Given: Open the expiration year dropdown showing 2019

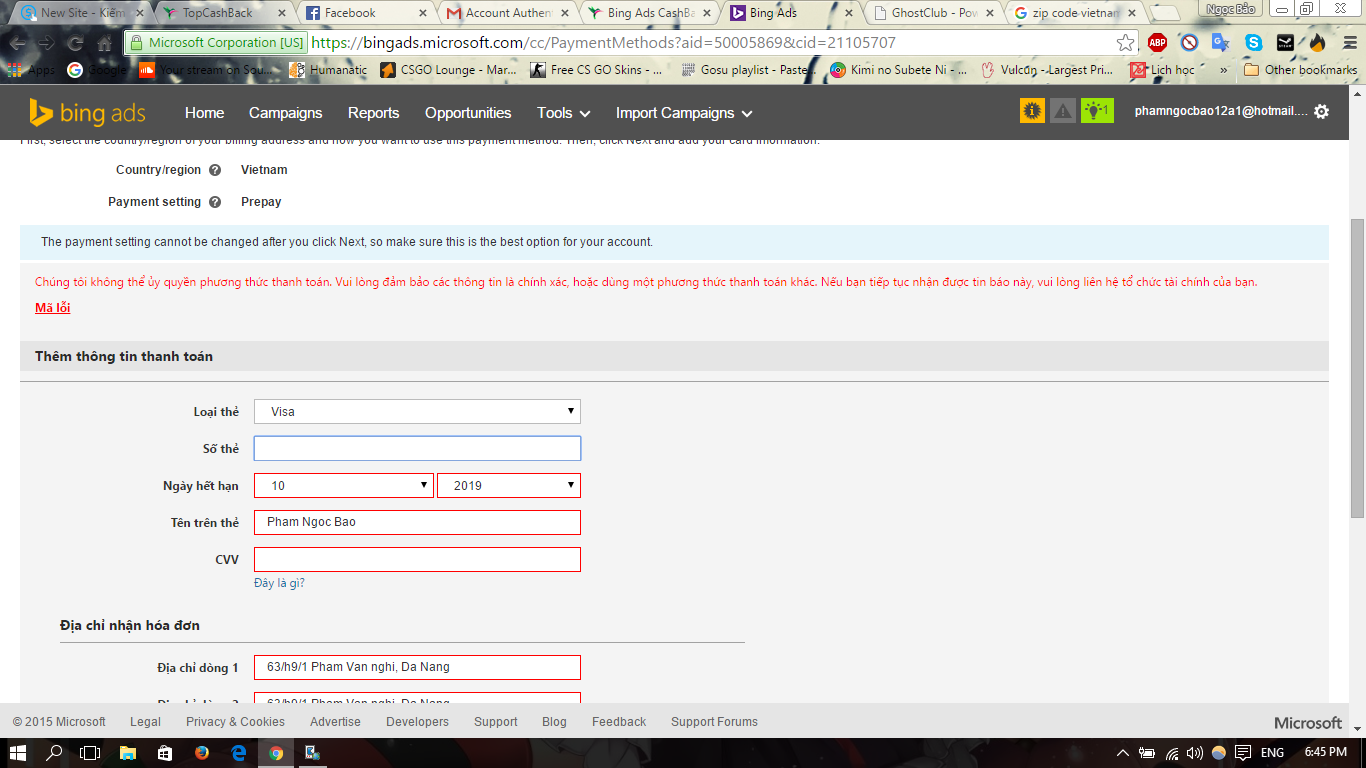Looking at the screenshot, I should tap(509, 485).
